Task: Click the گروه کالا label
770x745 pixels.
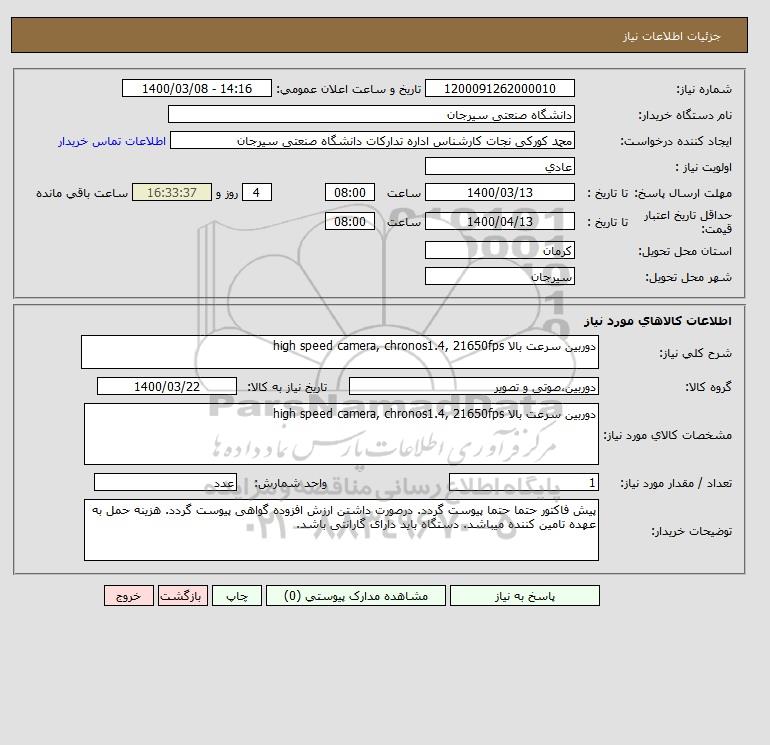Action: tap(708, 387)
